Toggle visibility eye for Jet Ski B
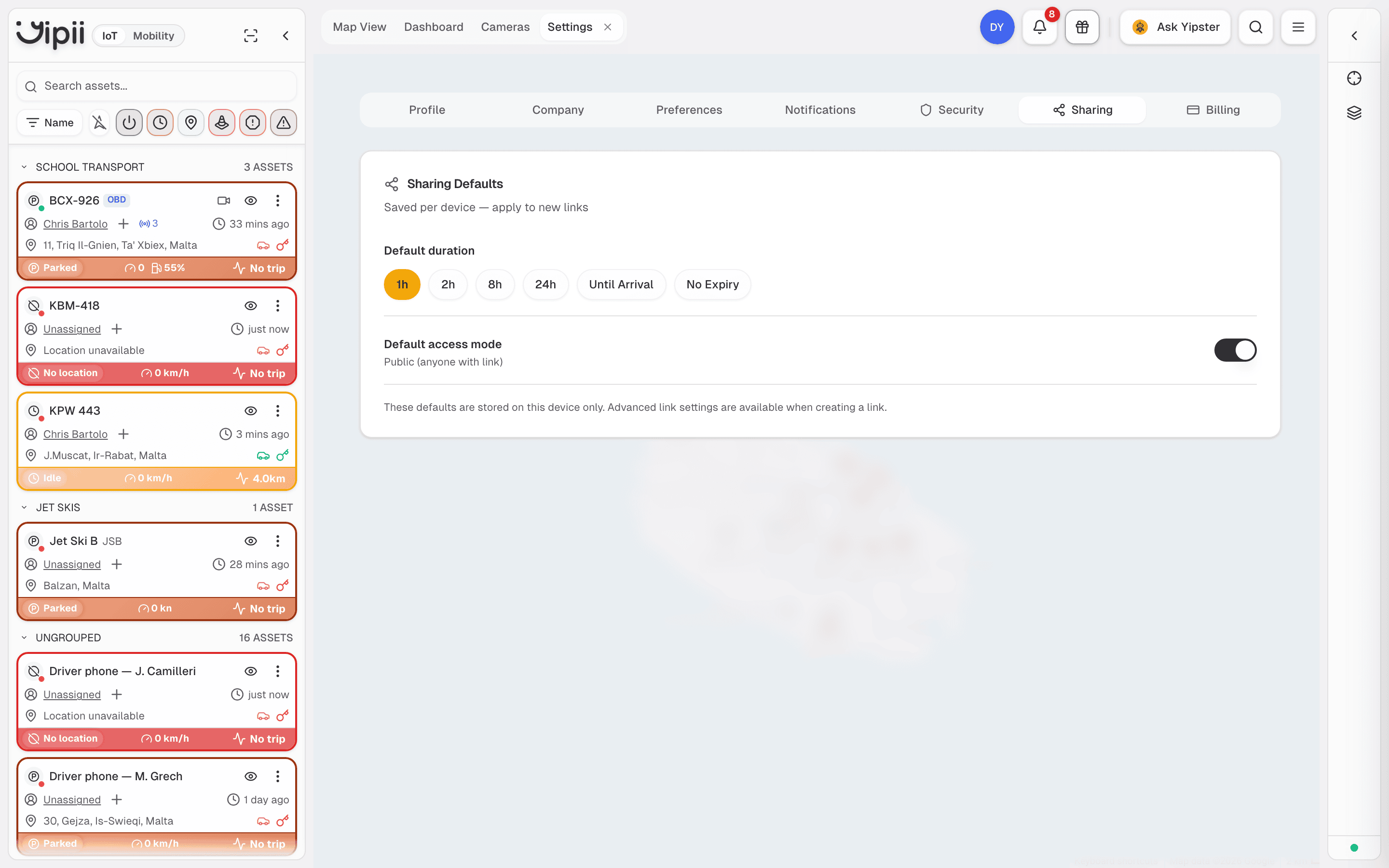This screenshot has width=1389, height=868. [251, 541]
